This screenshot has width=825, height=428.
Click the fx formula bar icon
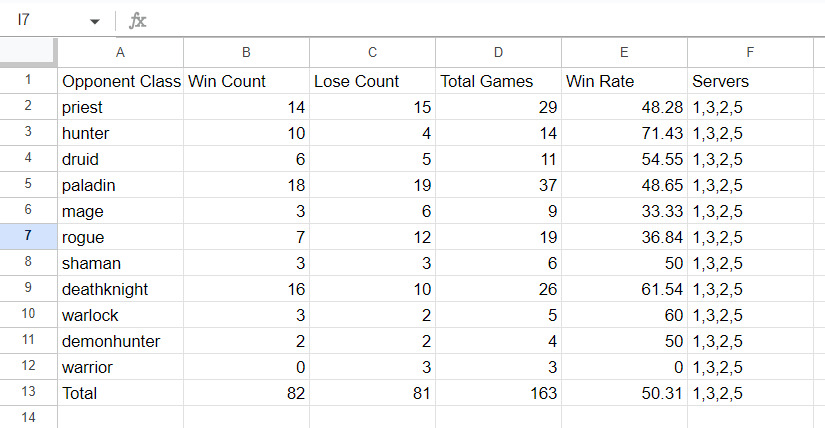[137, 21]
